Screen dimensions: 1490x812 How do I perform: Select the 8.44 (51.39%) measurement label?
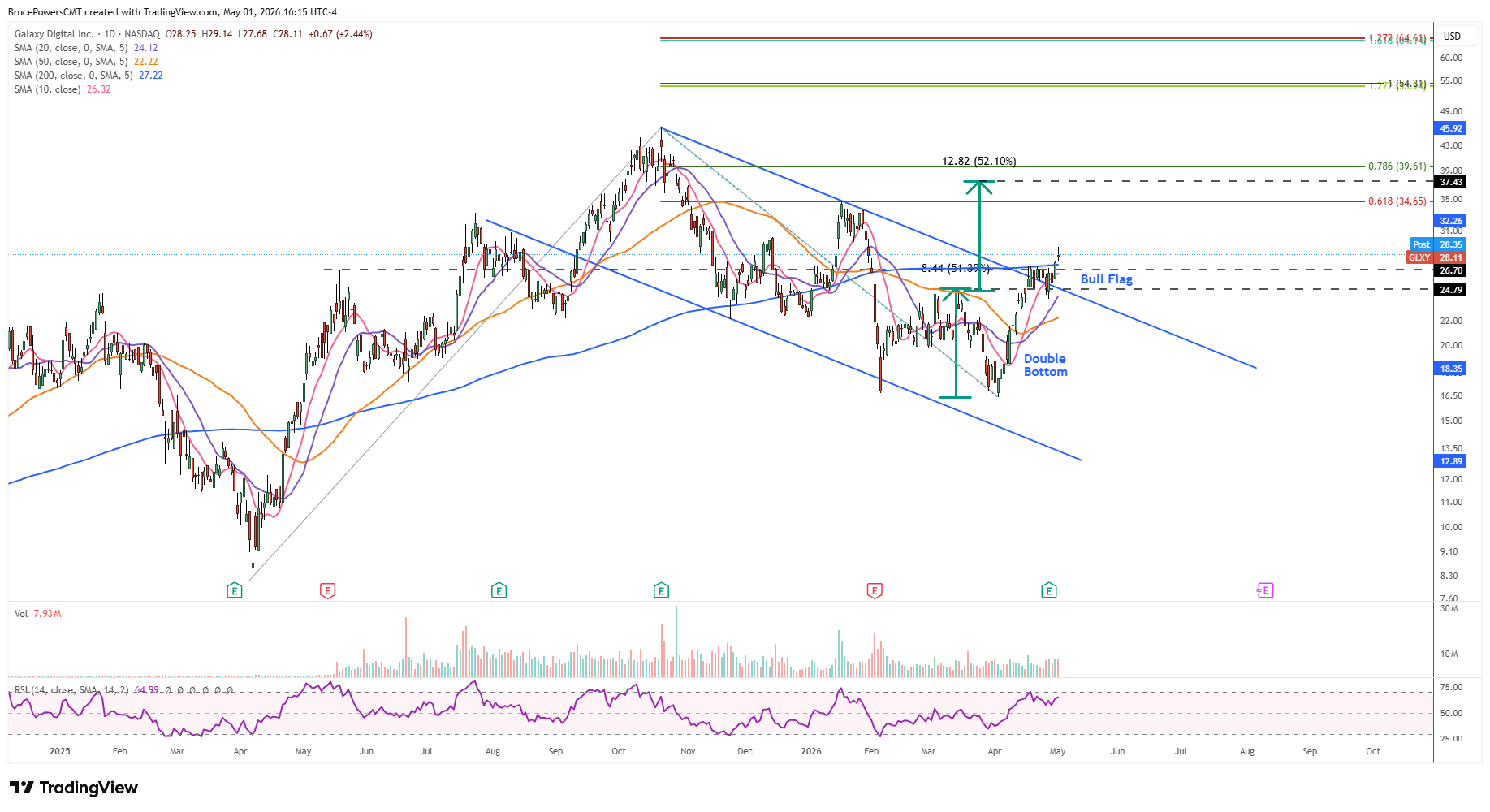click(x=955, y=268)
